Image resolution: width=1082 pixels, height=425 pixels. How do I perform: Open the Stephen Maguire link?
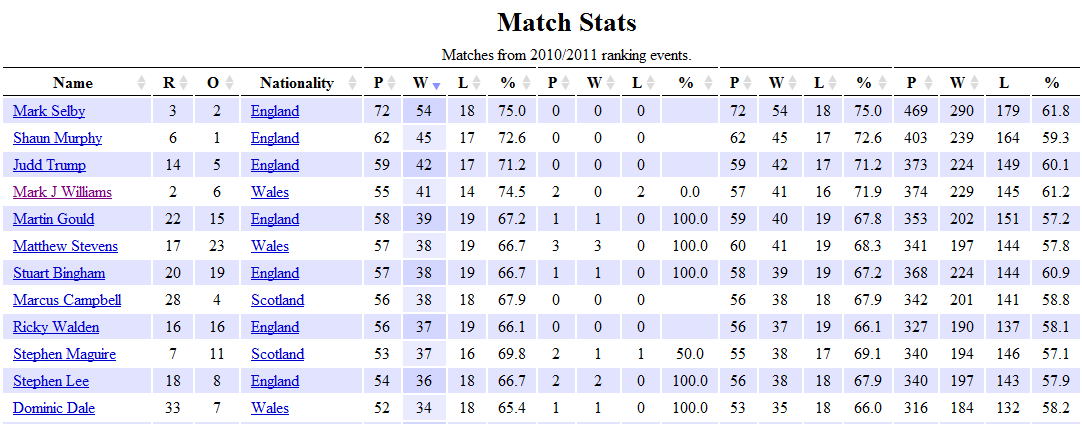pyautogui.click(x=64, y=354)
